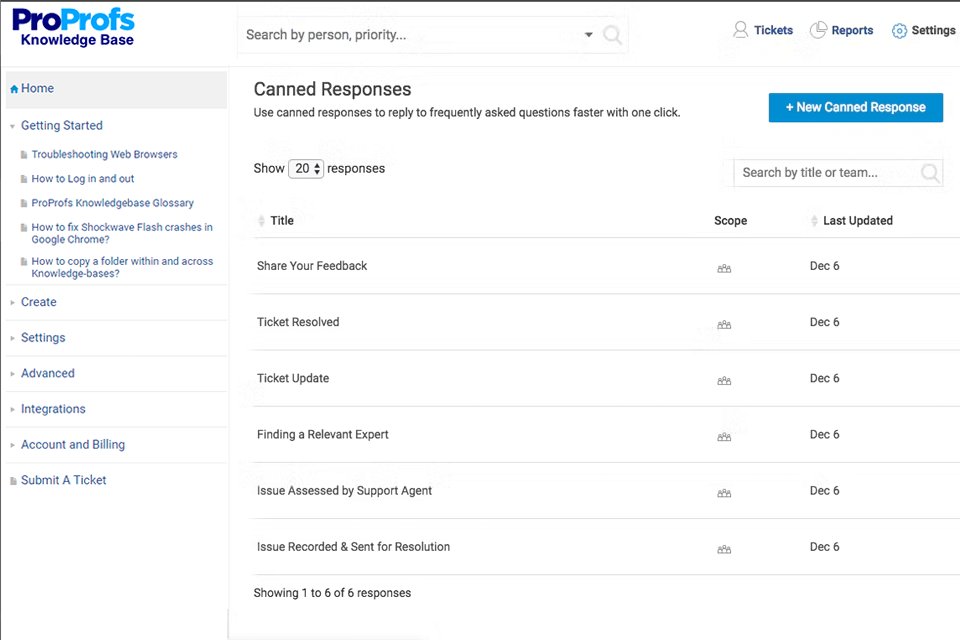Go to Home in the sidebar

coord(37,88)
